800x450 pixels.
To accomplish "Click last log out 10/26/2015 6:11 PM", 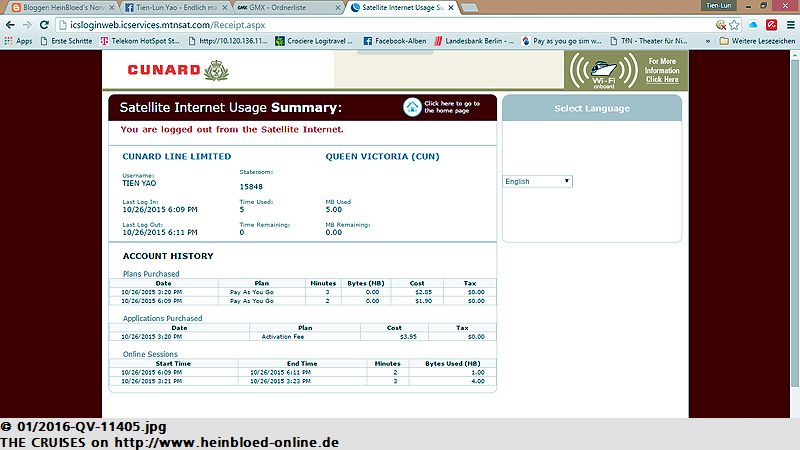I will [x=160, y=233].
